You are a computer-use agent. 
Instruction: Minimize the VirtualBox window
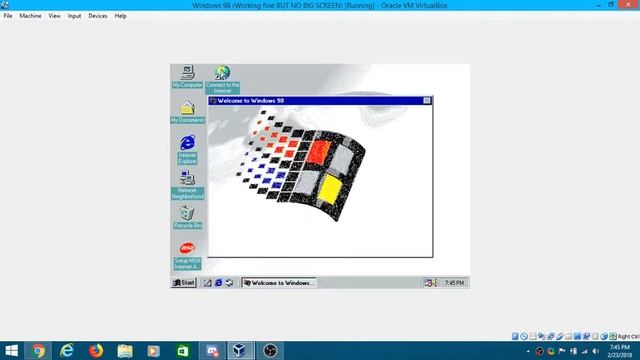tap(598, 5)
